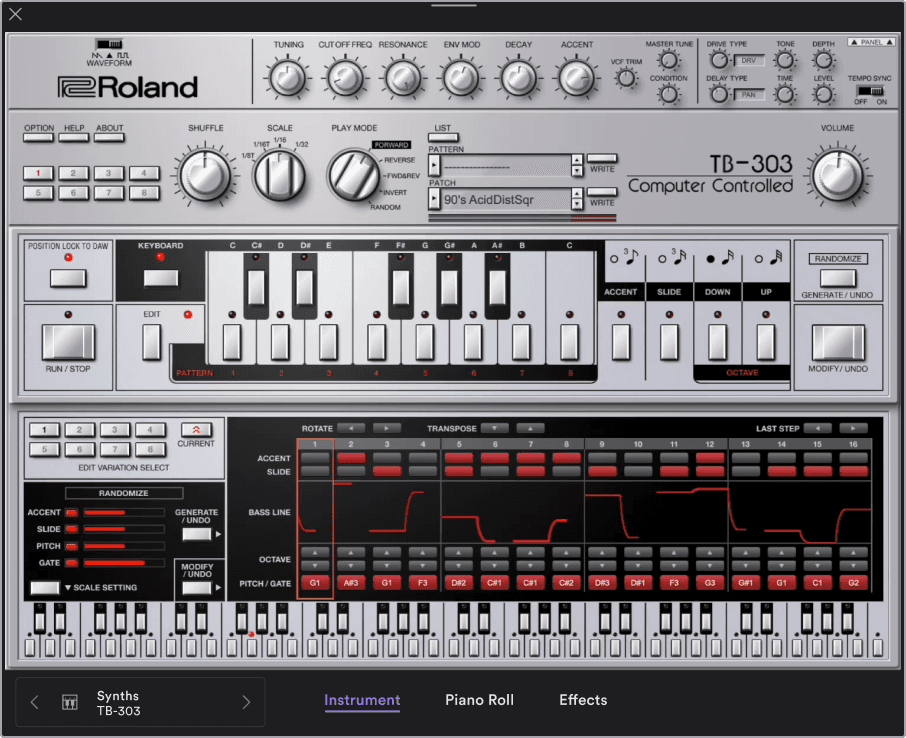Toggle Position Lock To DAW button

click(x=68, y=278)
